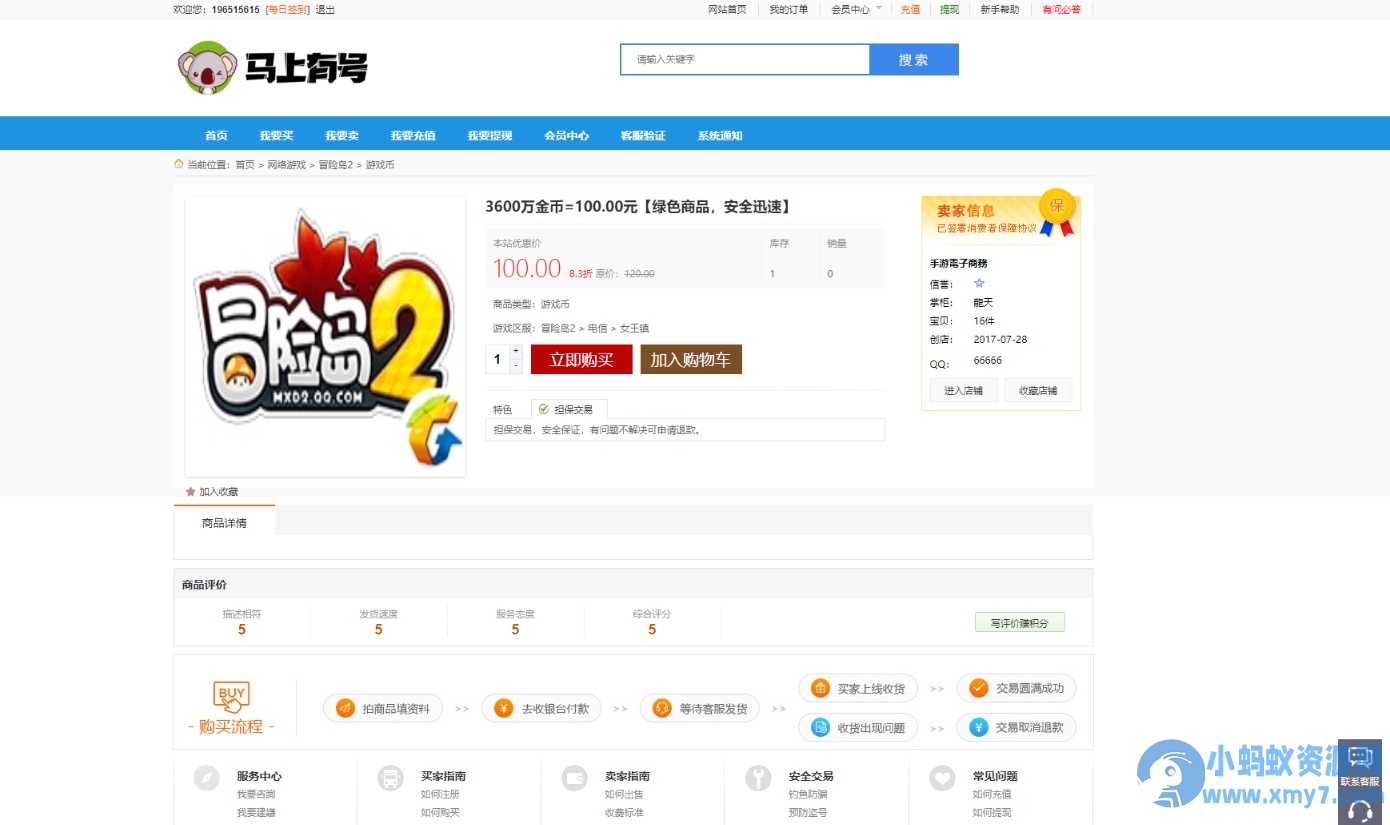Click the red 立即购买 button
This screenshot has height=825, width=1390.
tap(582, 360)
